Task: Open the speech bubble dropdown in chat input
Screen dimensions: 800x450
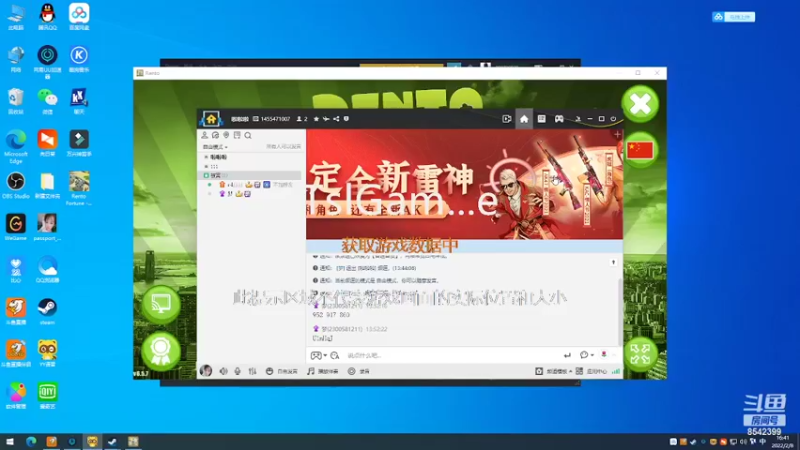Action: pyautogui.click(x=586, y=356)
